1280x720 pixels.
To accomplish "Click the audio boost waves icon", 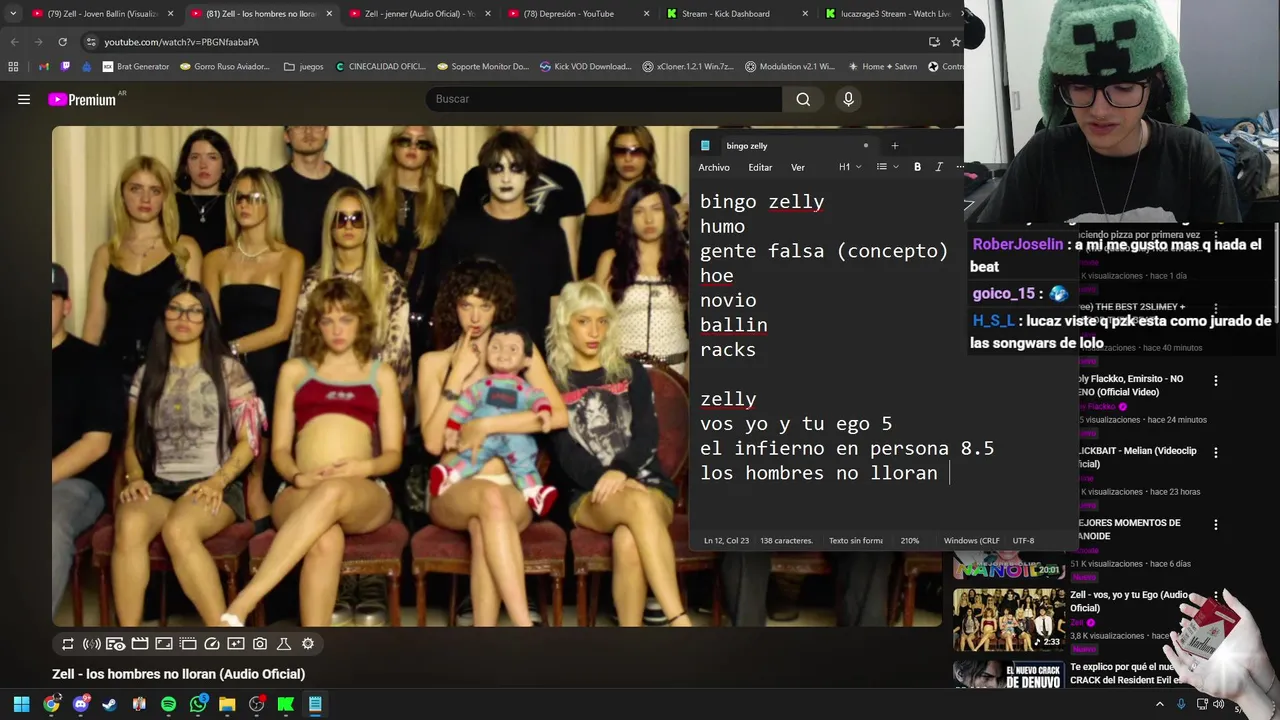I will [92, 644].
